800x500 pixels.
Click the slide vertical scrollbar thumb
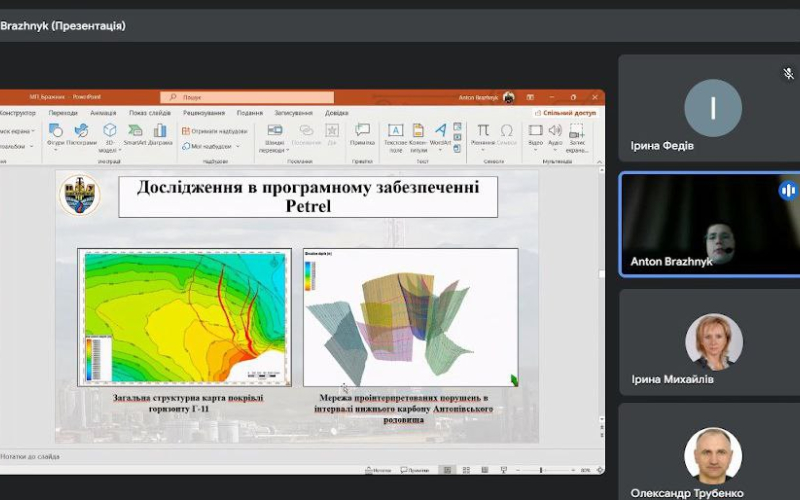click(x=602, y=274)
